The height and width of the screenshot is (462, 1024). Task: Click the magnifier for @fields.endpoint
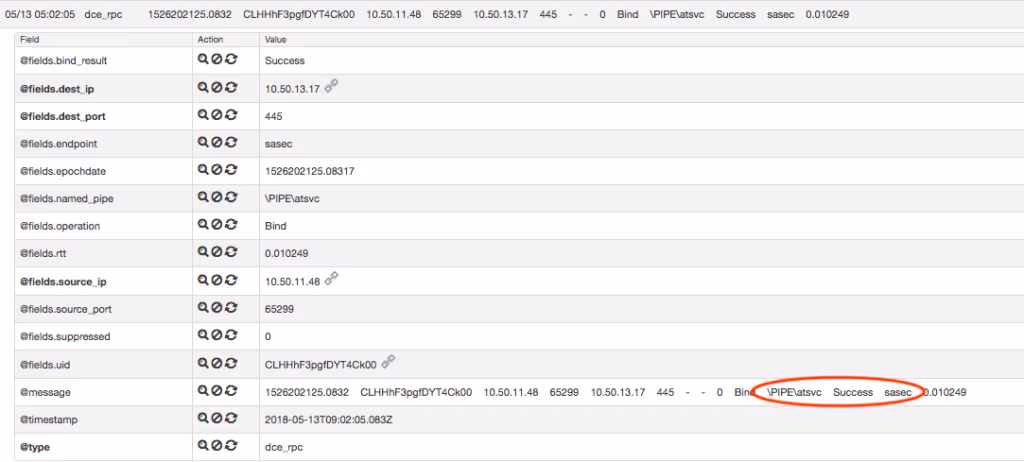(203, 142)
